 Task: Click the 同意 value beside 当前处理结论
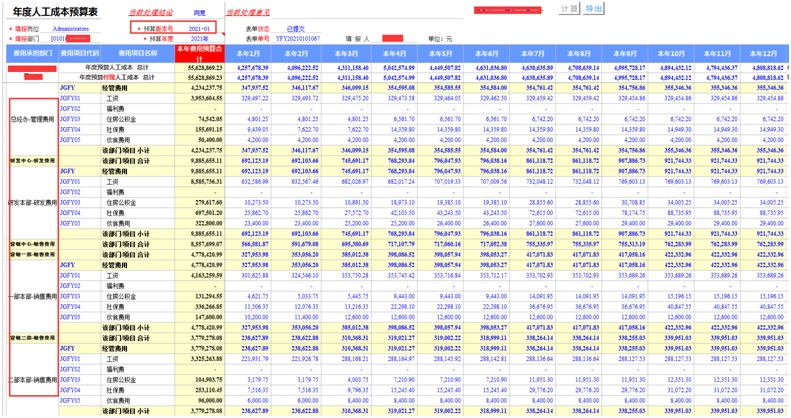click(x=200, y=13)
